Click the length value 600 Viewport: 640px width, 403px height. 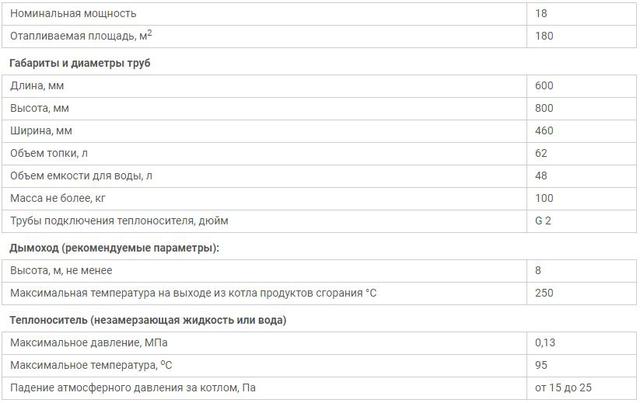pos(544,86)
